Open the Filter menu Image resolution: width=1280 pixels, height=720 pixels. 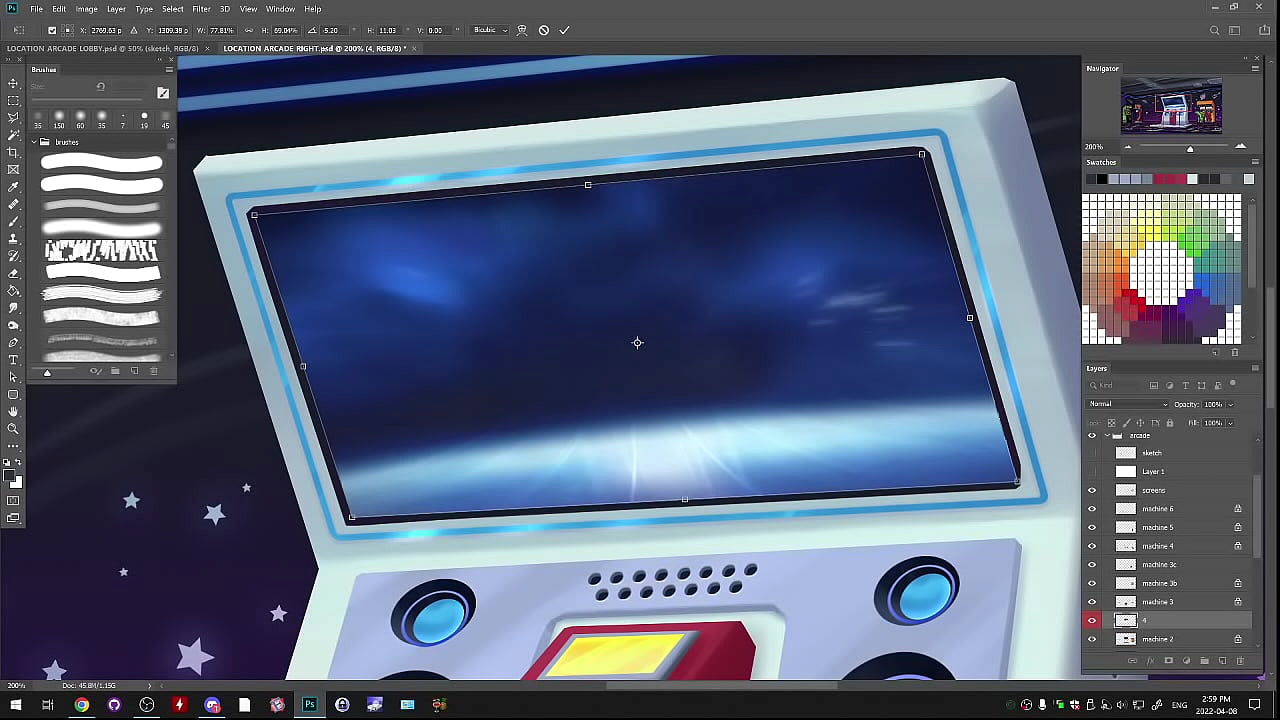click(x=201, y=9)
